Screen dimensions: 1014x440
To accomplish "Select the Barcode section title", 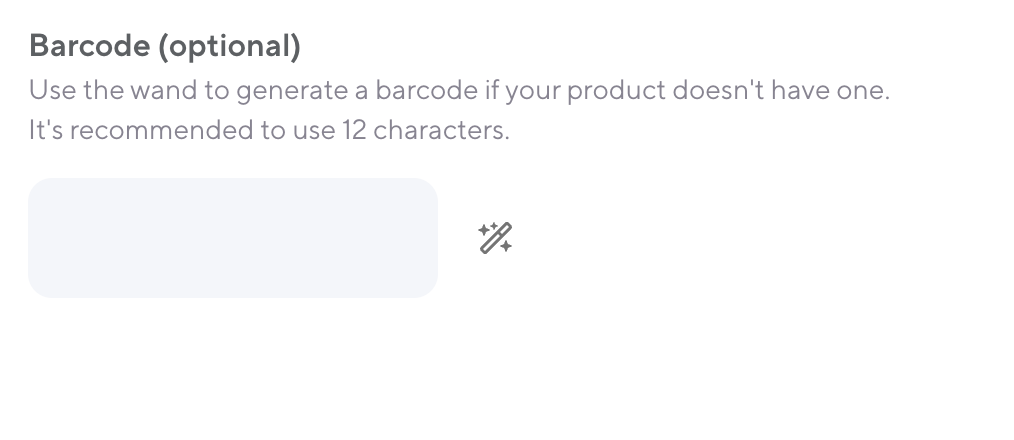I will 165,46.
